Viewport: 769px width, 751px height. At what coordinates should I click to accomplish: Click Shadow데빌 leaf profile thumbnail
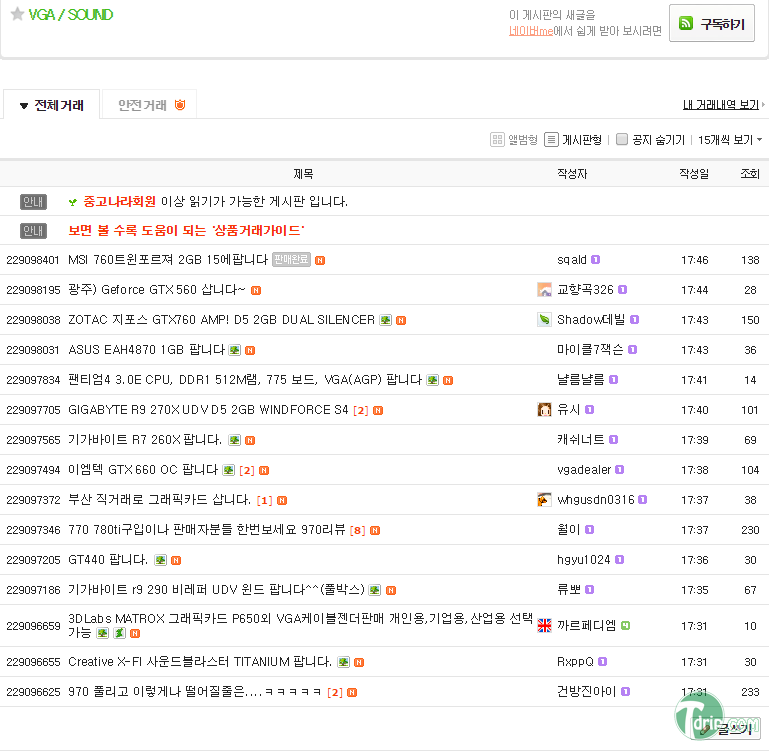(544, 319)
